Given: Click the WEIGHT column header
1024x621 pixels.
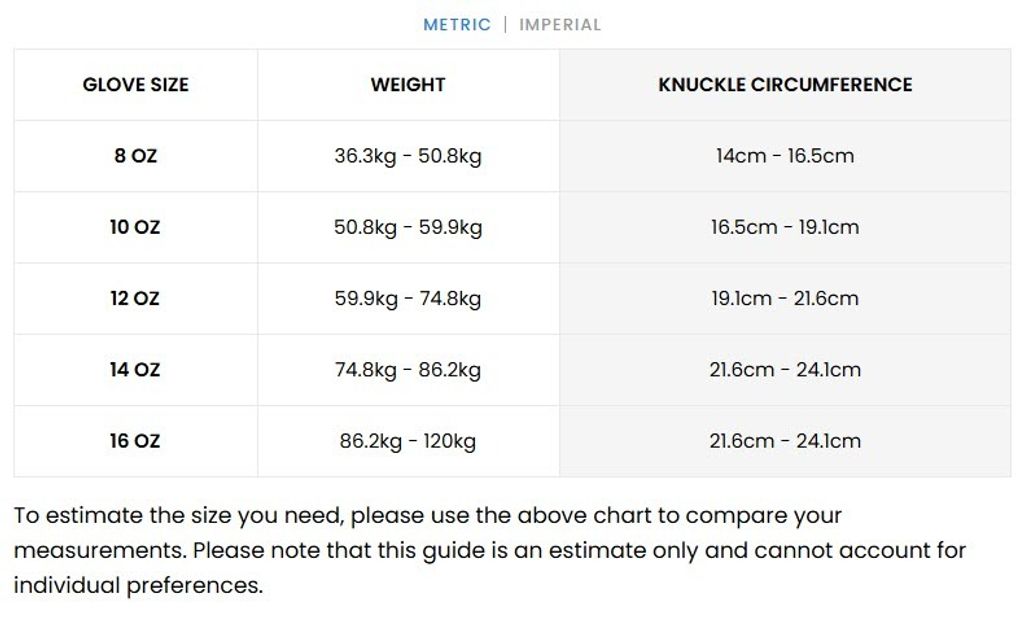Looking at the screenshot, I should pyautogui.click(x=408, y=85).
